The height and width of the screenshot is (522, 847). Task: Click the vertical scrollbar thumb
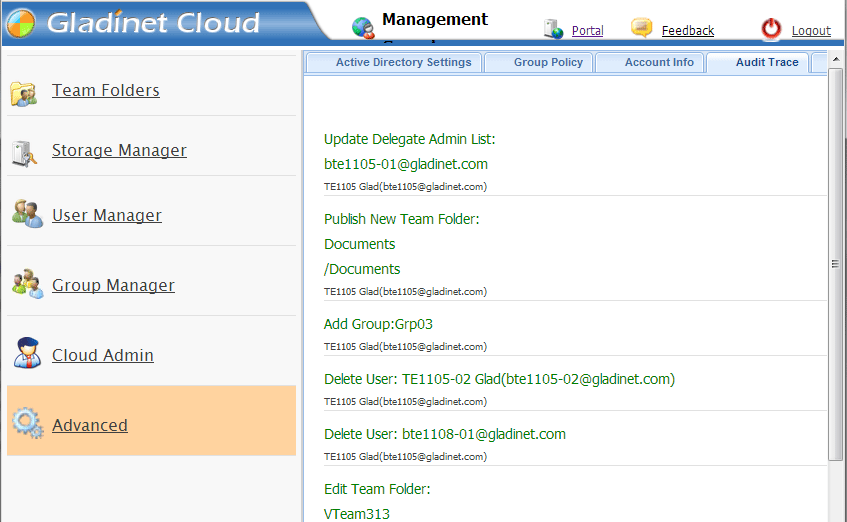835,264
